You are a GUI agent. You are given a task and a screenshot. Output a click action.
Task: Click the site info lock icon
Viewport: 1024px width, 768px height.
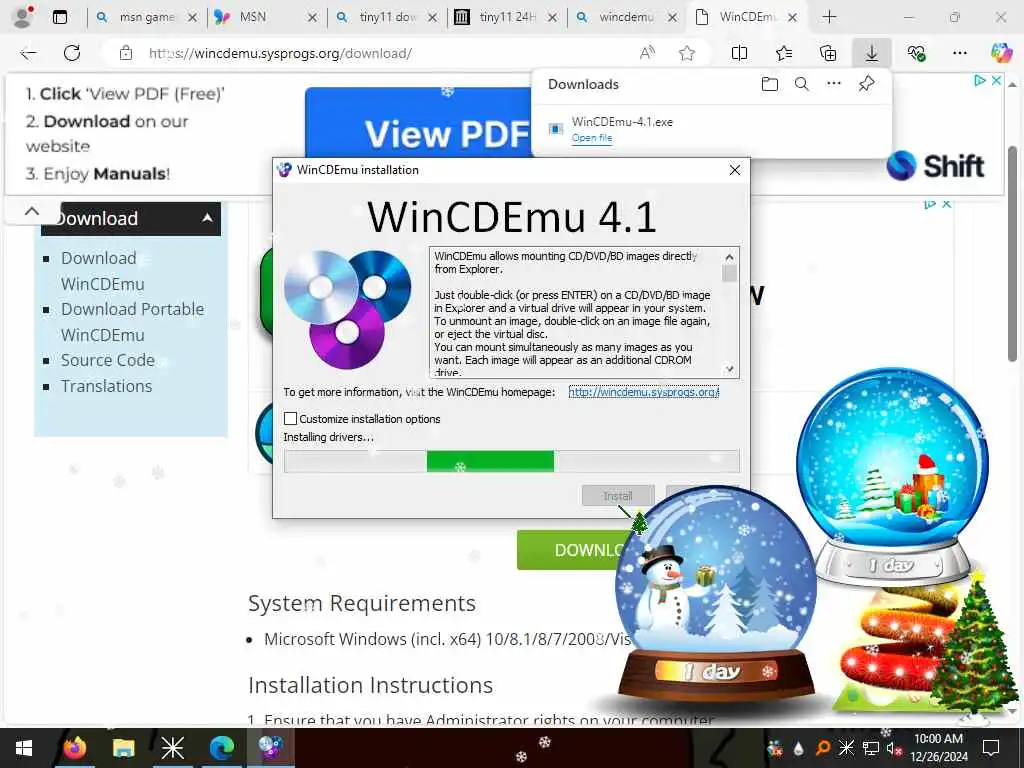pos(125,54)
